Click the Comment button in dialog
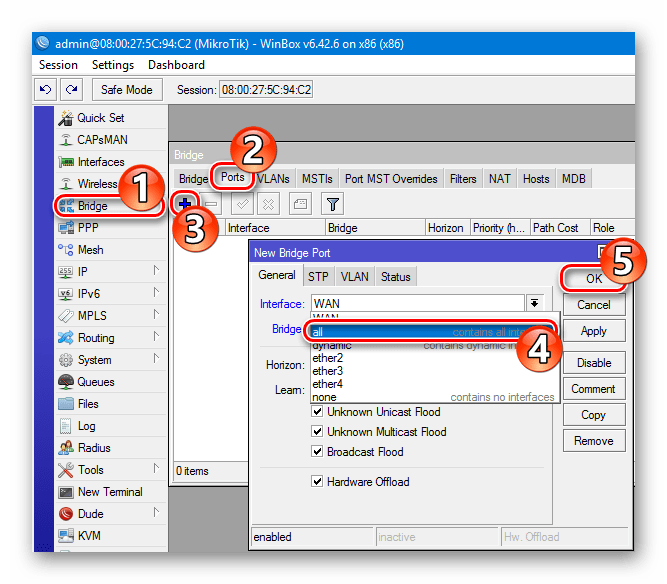The width and height of the screenshot is (667, 584). [x=594, y=389]
